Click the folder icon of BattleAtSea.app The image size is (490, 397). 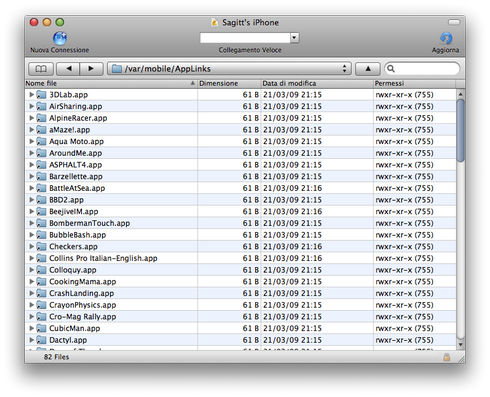click(x=41, y=188)
